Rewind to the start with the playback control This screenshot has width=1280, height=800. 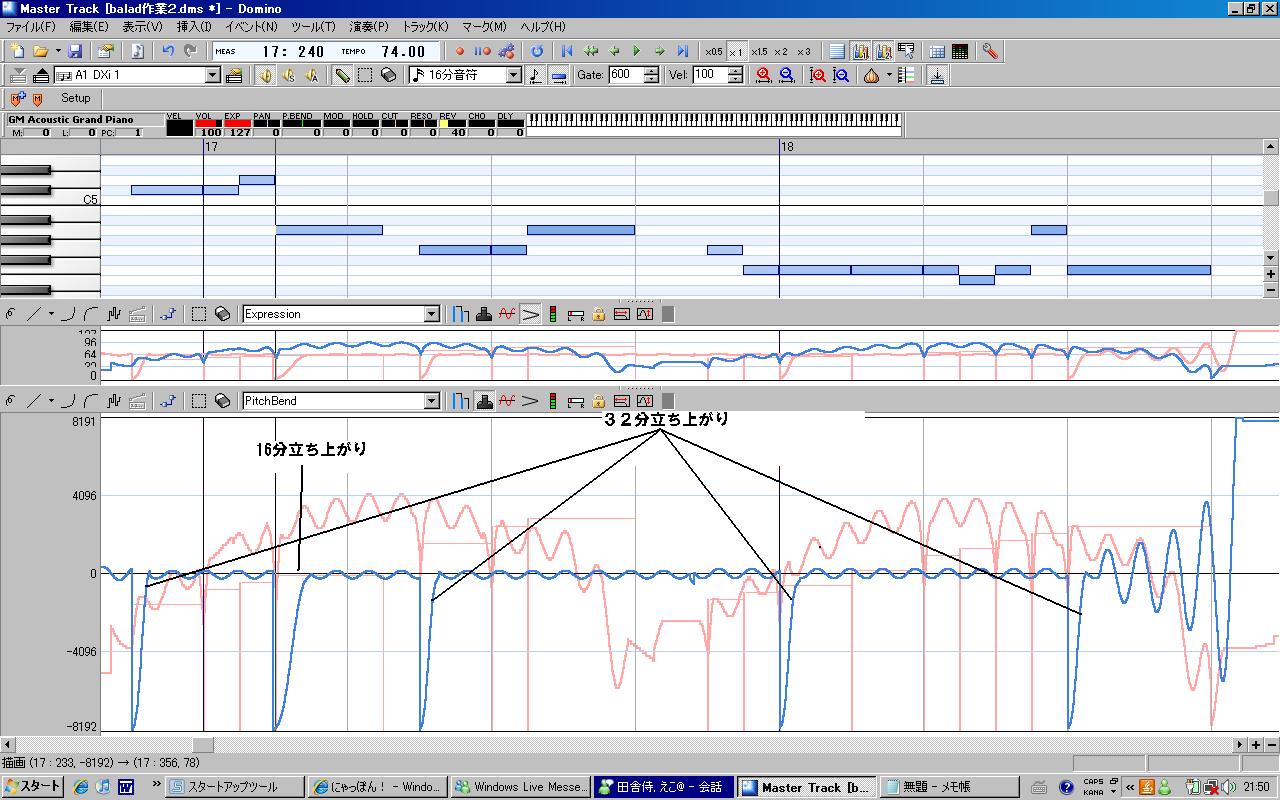click(x=567, y=51)
